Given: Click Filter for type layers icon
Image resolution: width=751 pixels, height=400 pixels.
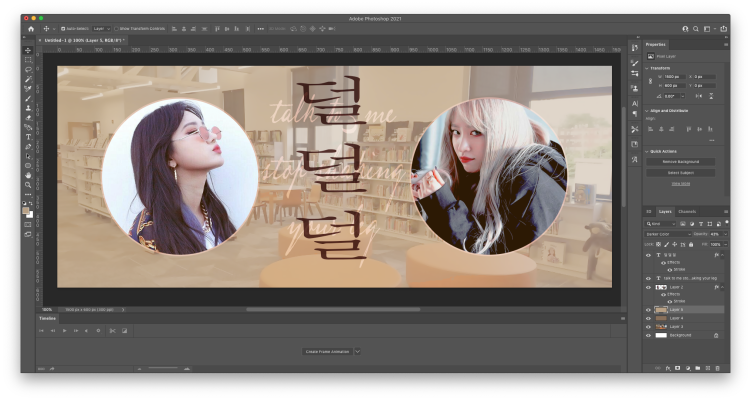Looking at the screenshot, I should (x=701, y=224).
